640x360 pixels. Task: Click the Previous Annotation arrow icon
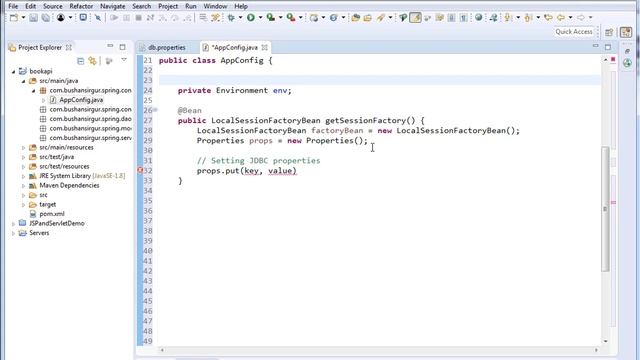pyautogui.click(x=528, y=18)
